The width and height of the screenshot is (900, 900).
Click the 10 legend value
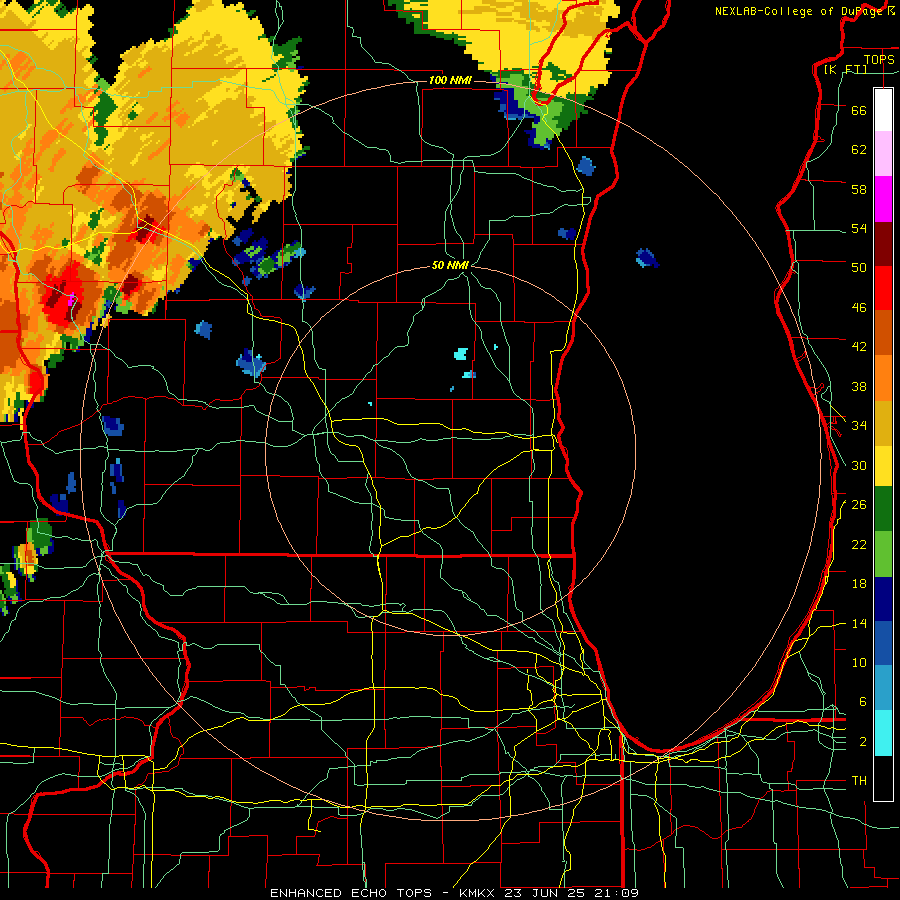(x=859, y=662)
